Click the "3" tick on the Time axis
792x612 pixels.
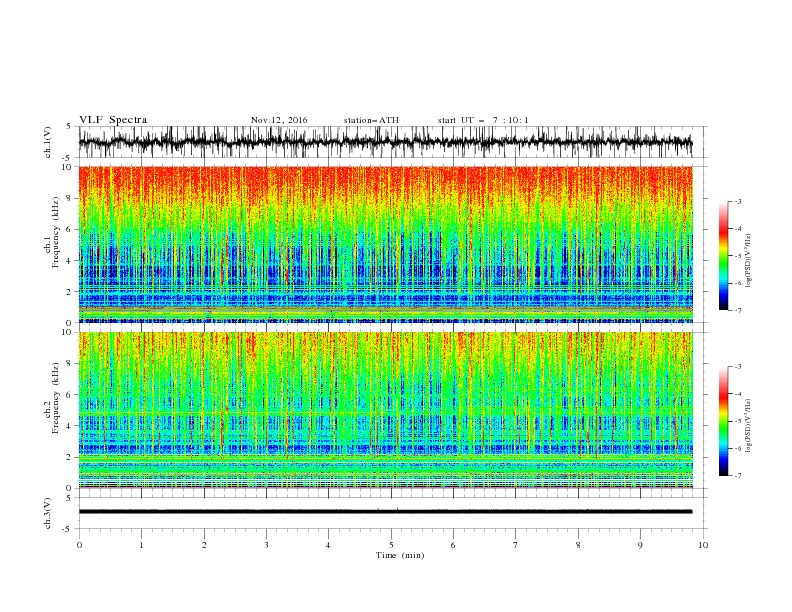click(266, 545)
